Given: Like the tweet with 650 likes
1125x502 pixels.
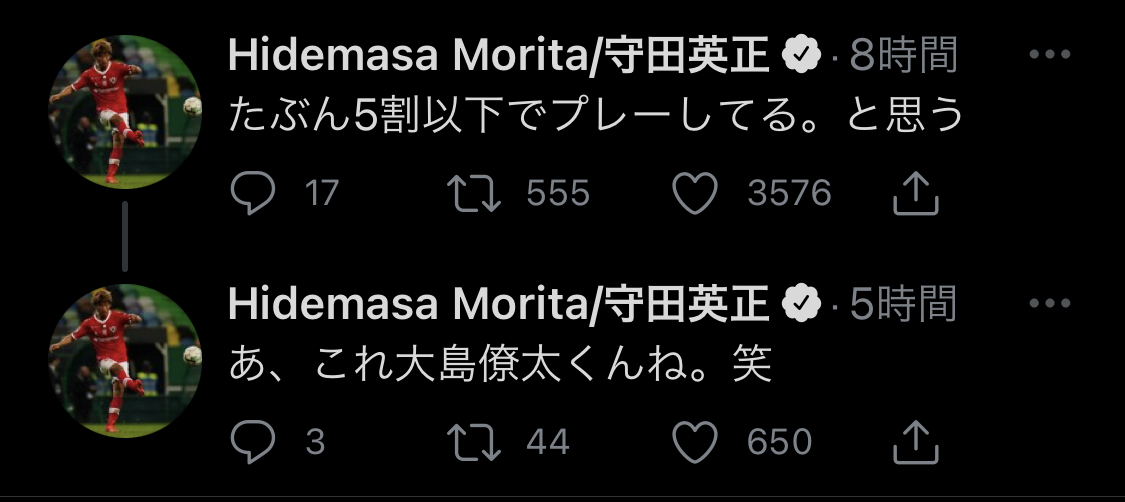Looking at the screenshot, I should coord(696,441).
